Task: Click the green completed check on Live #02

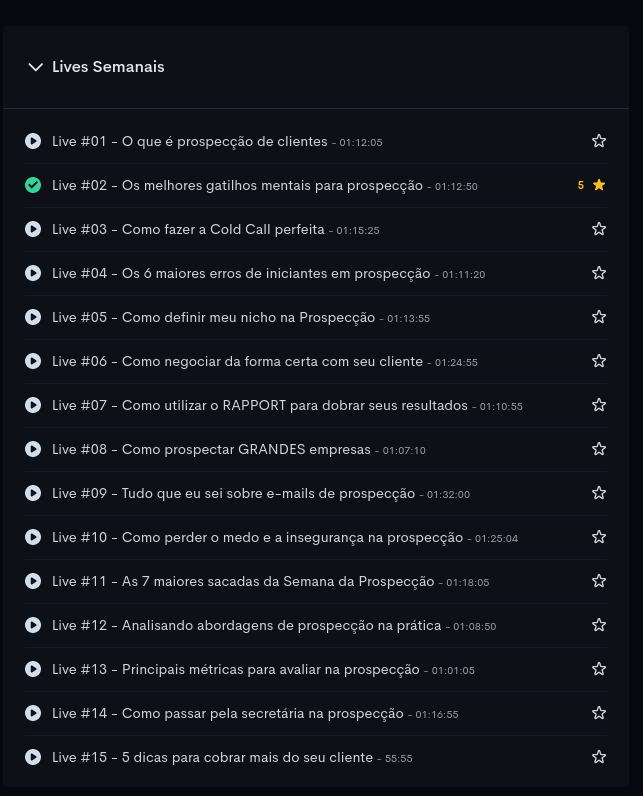Action: (33, 185)
